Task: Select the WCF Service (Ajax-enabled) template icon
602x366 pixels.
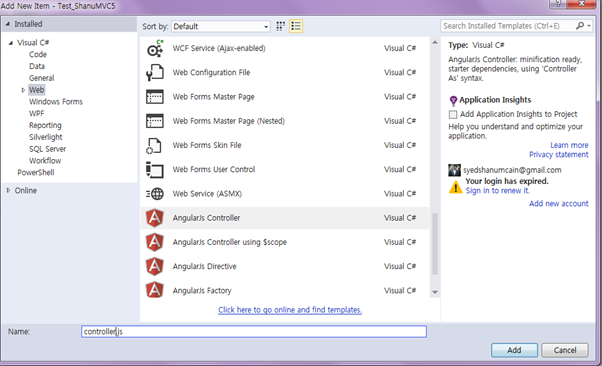Action: [x=155, y=48]
